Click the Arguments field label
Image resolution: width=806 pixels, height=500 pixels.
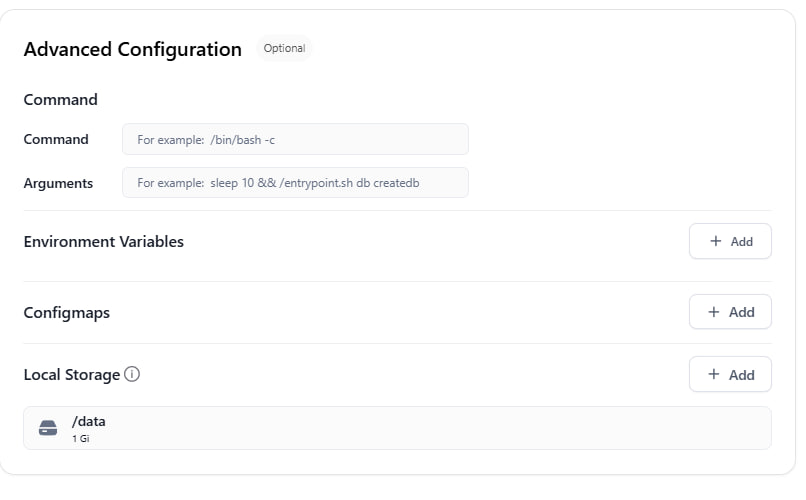(58, 183)
